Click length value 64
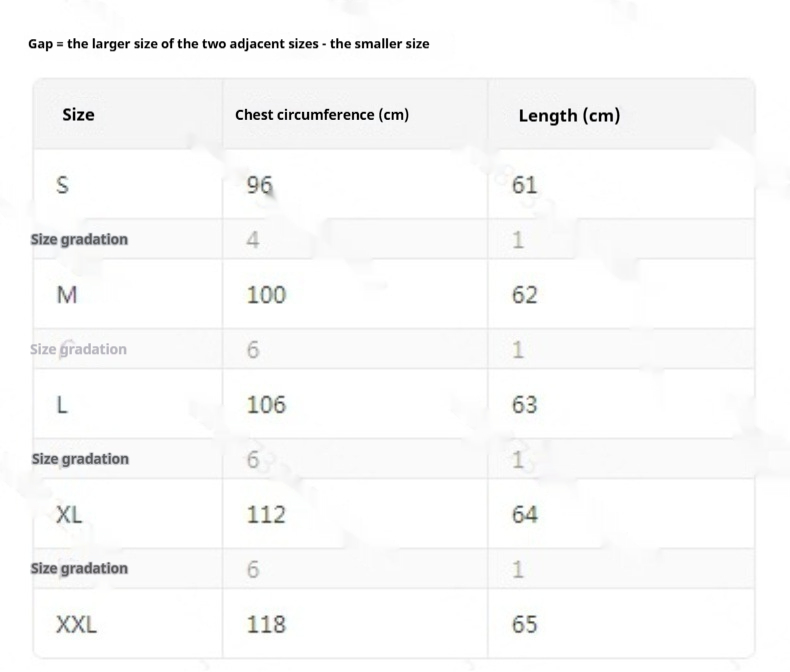The width and height of the screenshot is (790, 672). [x=524, y=515]
